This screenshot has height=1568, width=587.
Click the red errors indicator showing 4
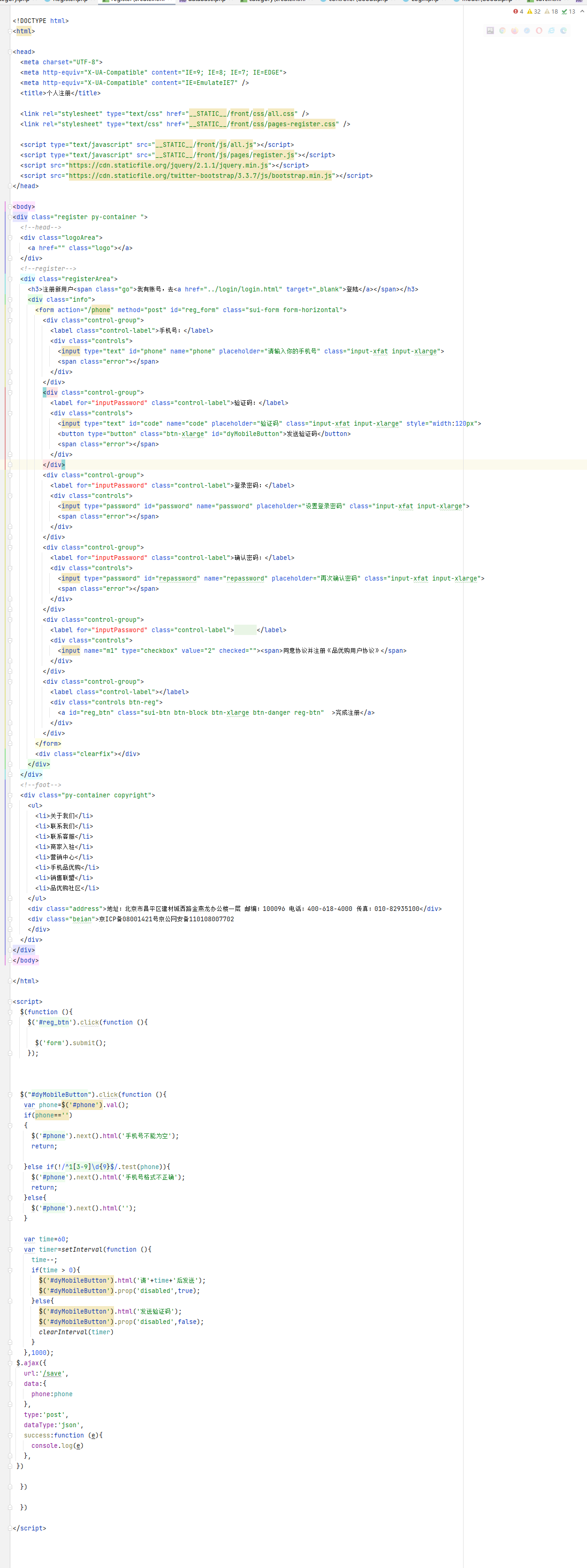518,12
